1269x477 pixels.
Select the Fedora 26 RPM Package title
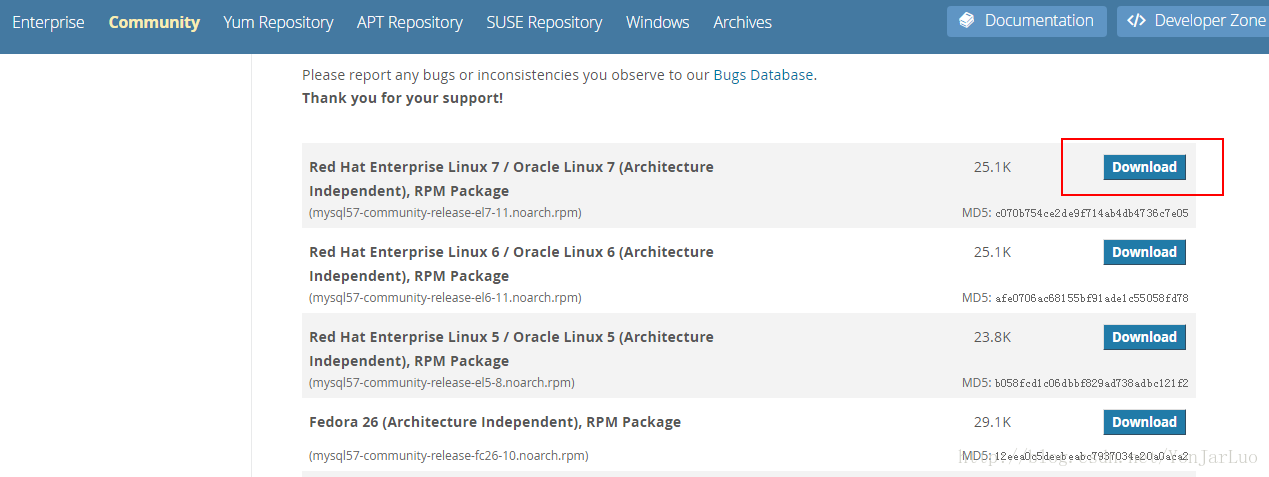(x=495, y=422)
